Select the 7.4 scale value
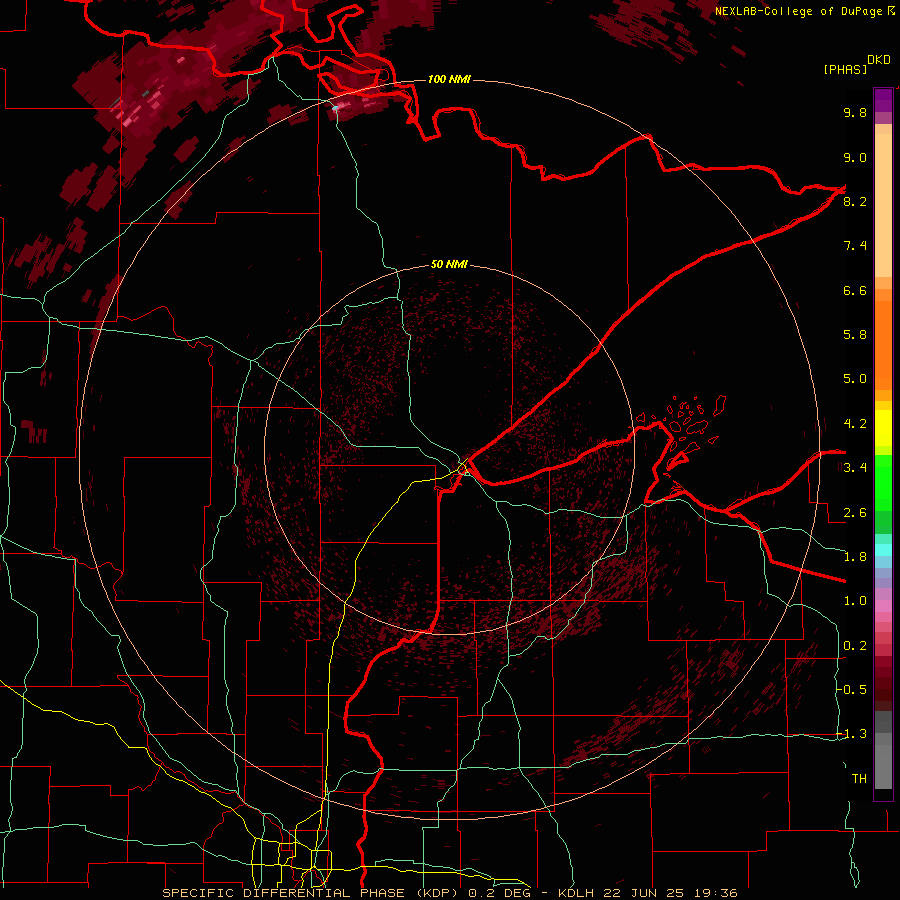900x900 pixels. tap(855, 246)
